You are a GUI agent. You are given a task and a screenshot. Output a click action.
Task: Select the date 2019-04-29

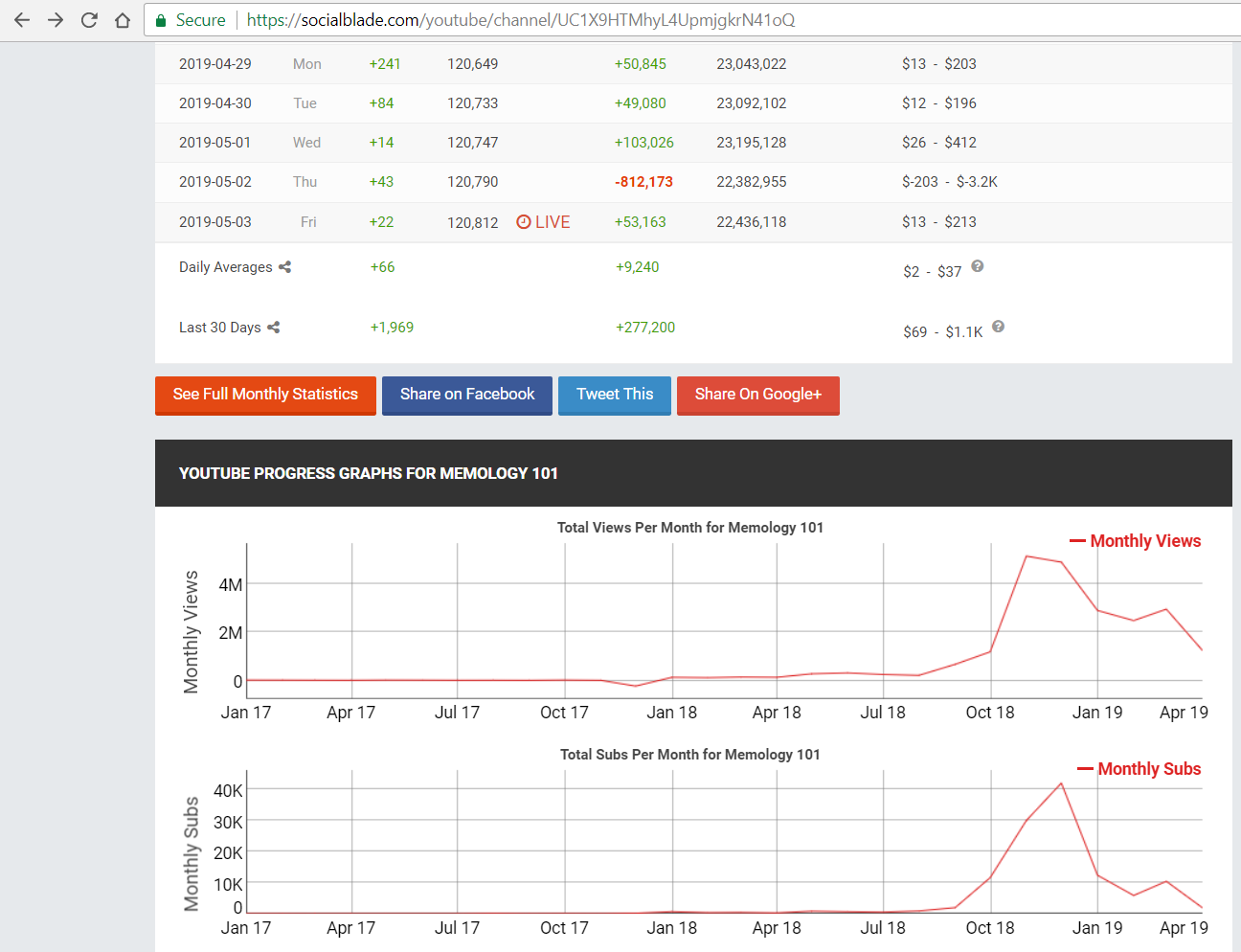(x=215, y=64)
